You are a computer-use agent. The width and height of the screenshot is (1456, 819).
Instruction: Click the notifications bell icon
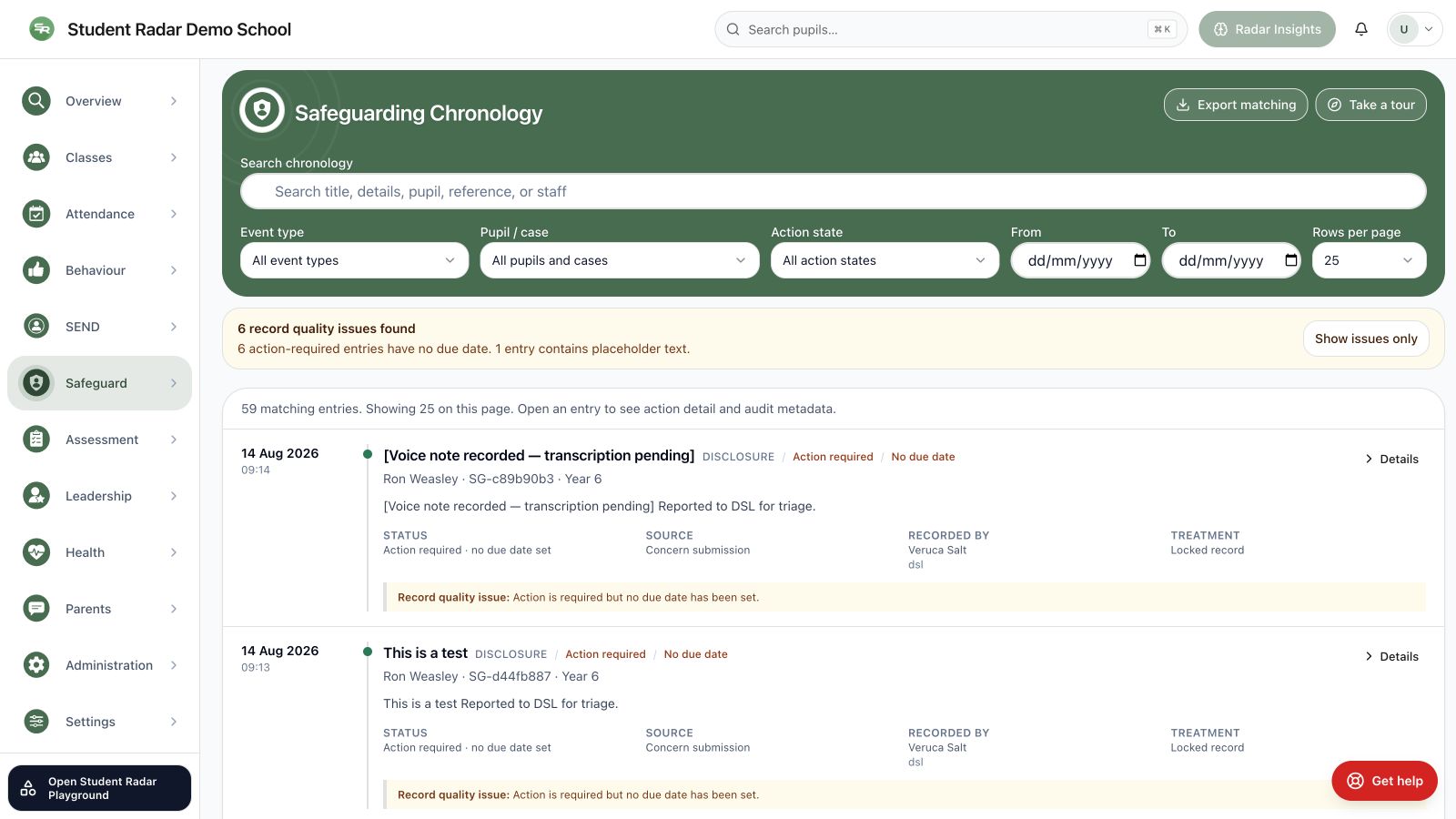click(1361, 29)
